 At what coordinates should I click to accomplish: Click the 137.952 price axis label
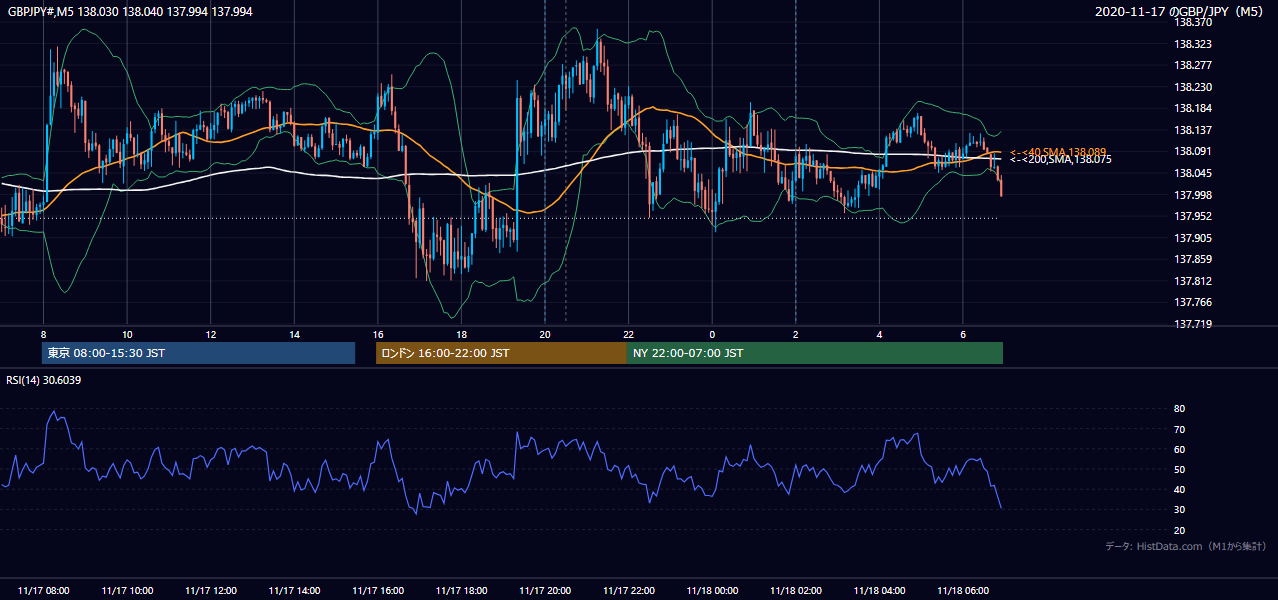[1193, 216]
